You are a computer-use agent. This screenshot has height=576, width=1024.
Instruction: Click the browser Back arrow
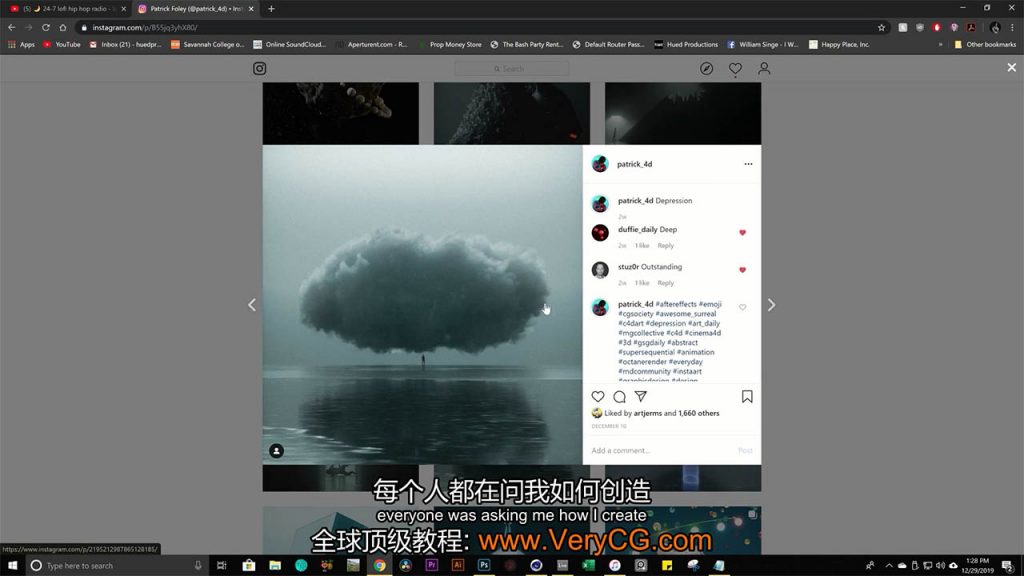[x=12, y=27]
